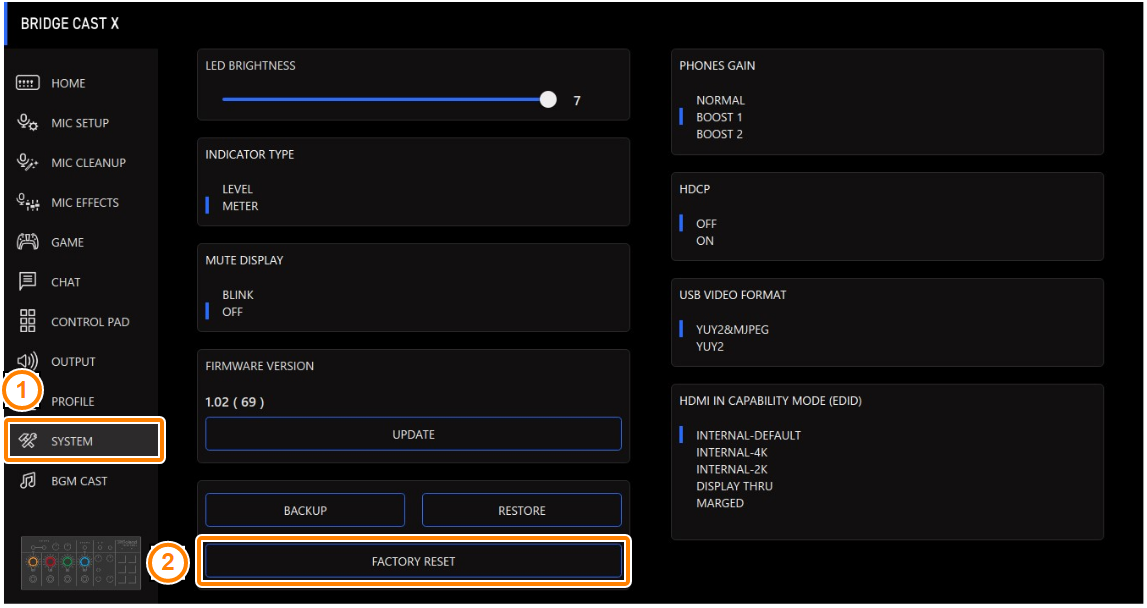Select MARGED EDID mode

[x=720, y=503]
